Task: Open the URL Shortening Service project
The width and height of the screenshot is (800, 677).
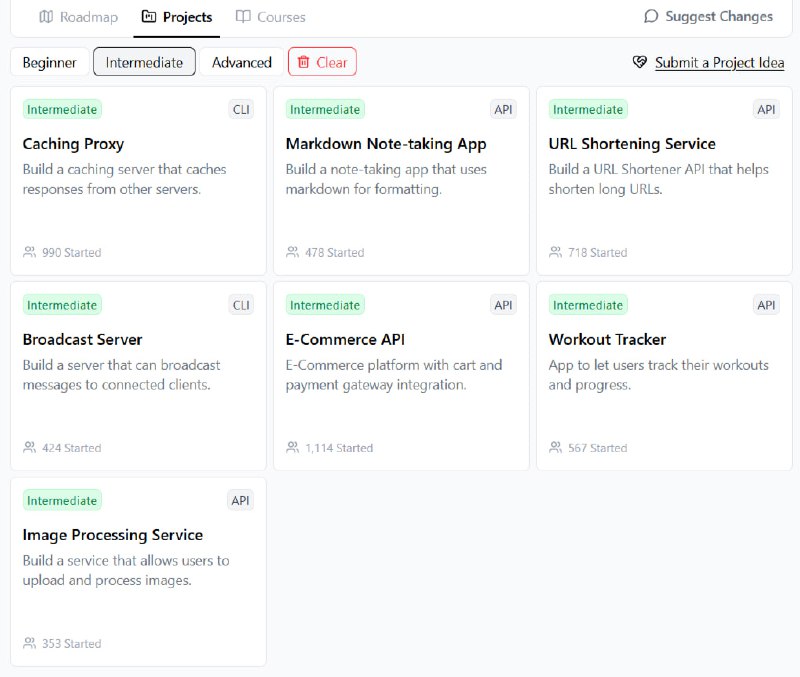Action: (x=664, y=181)
